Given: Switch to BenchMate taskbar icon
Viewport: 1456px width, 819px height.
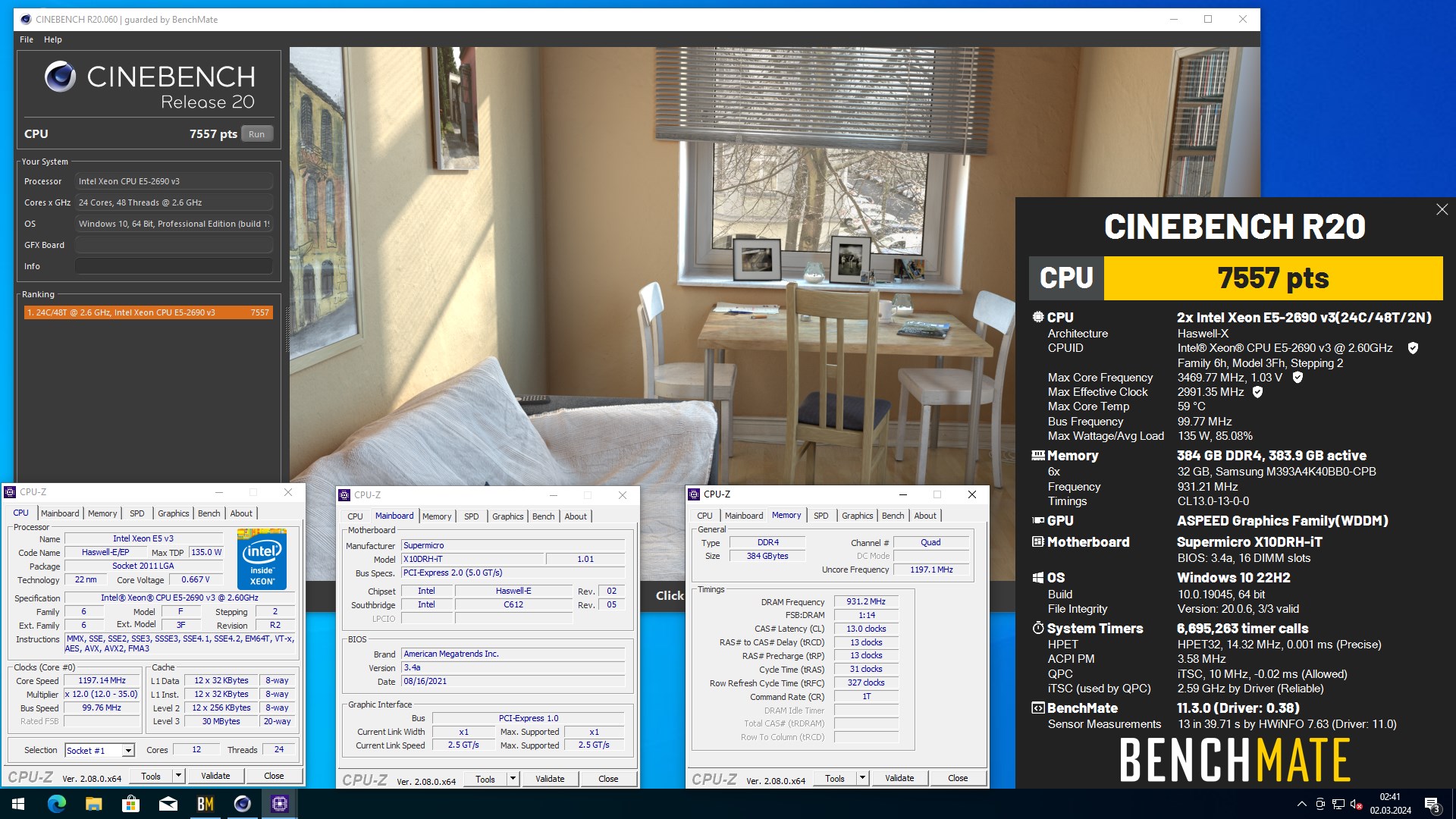Looking at the screenshot, I should pos(205,804).
